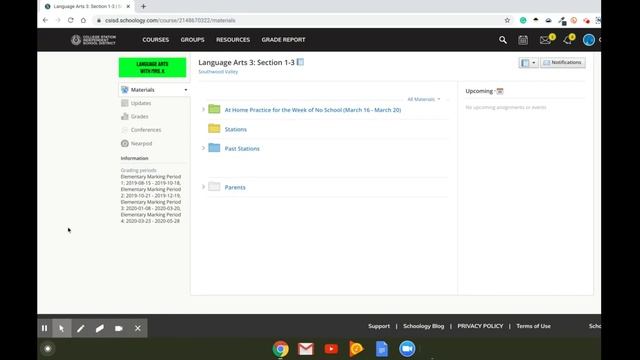
Task: Open a new browser tab
Action: point(143,6)
